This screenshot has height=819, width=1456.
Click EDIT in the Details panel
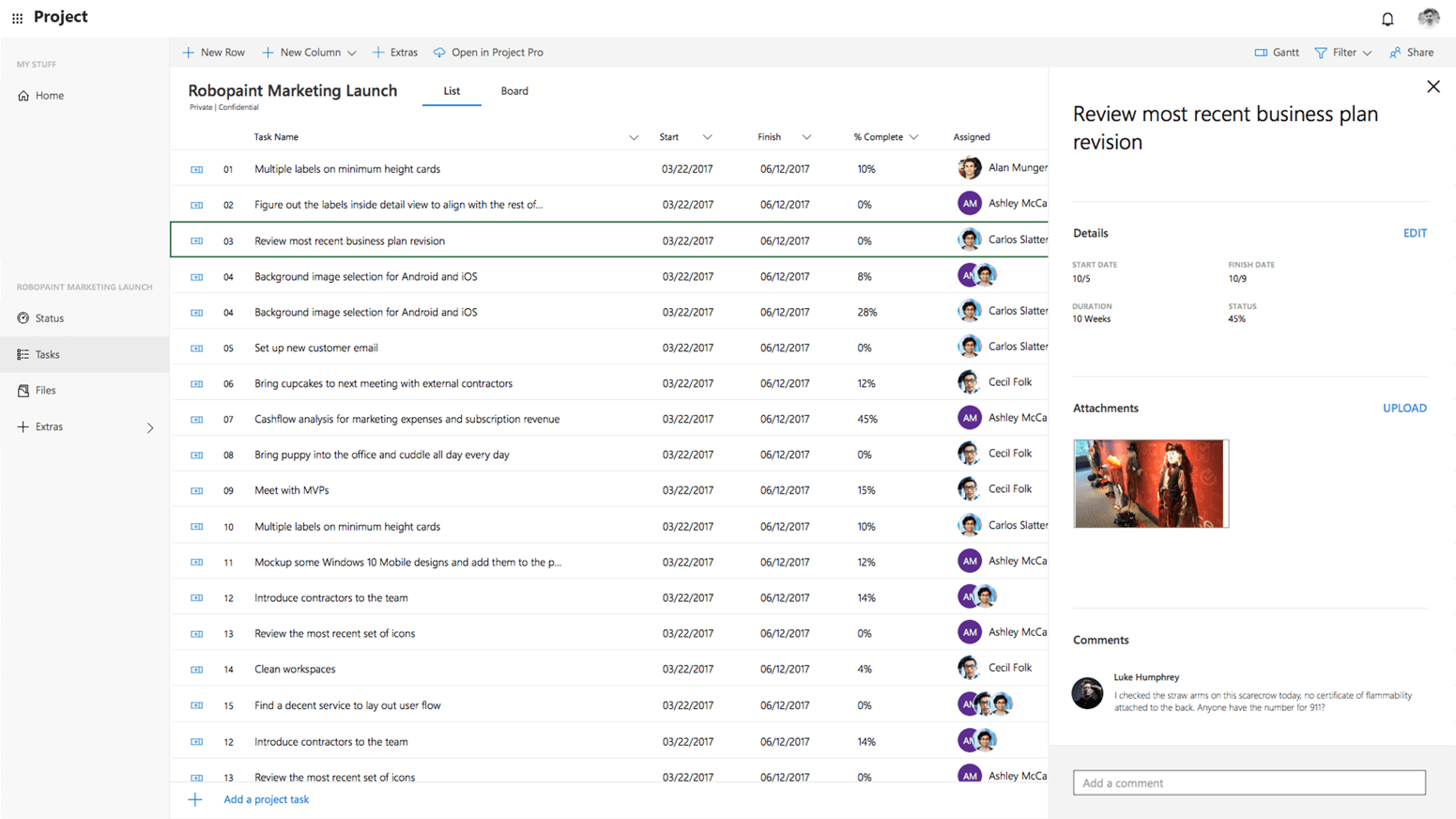pyautogui.click(x=1415, y=233)
